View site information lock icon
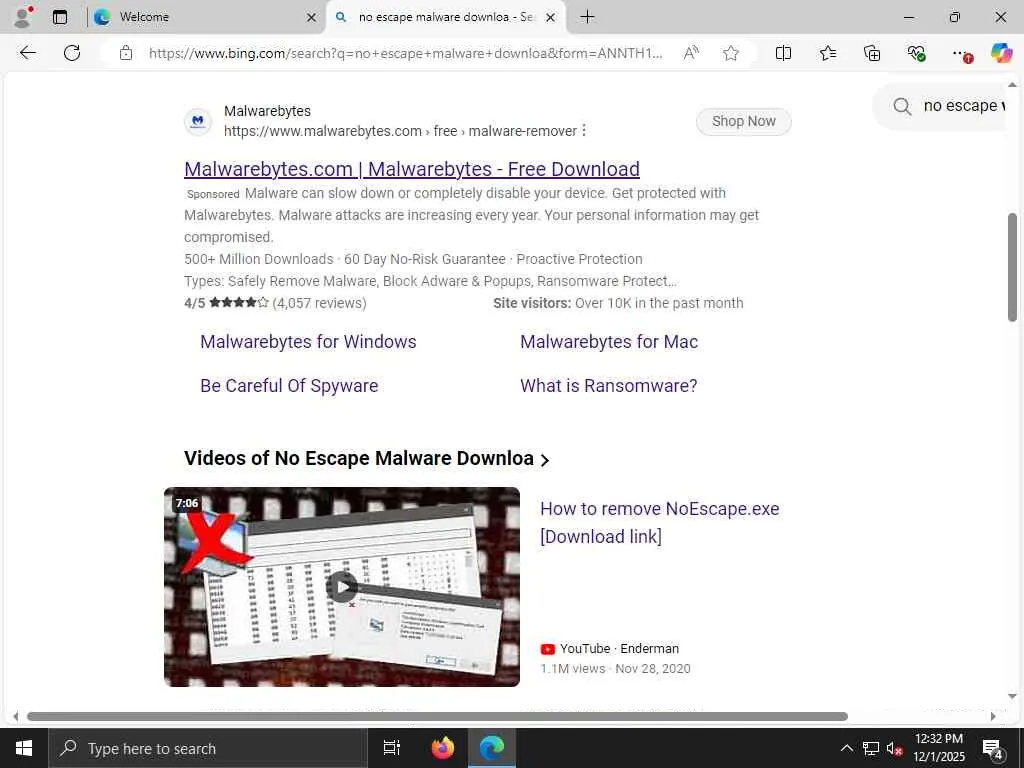 [126, 53]
